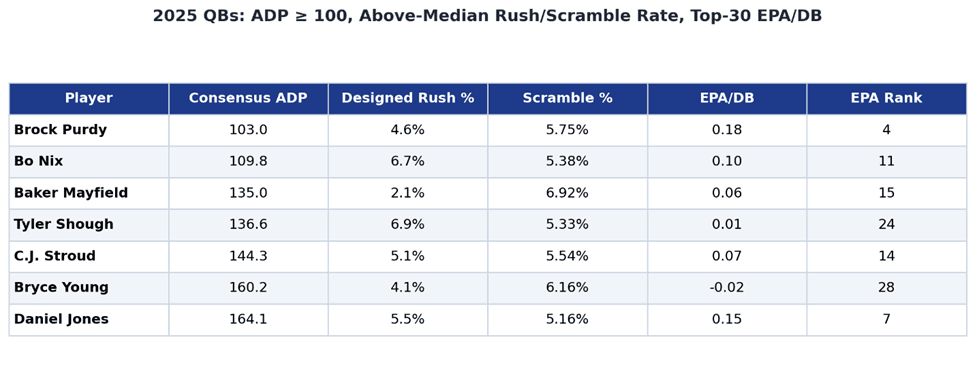
Task: Click the 103.0 ADP value cell
Action: (x=248, y=130)
